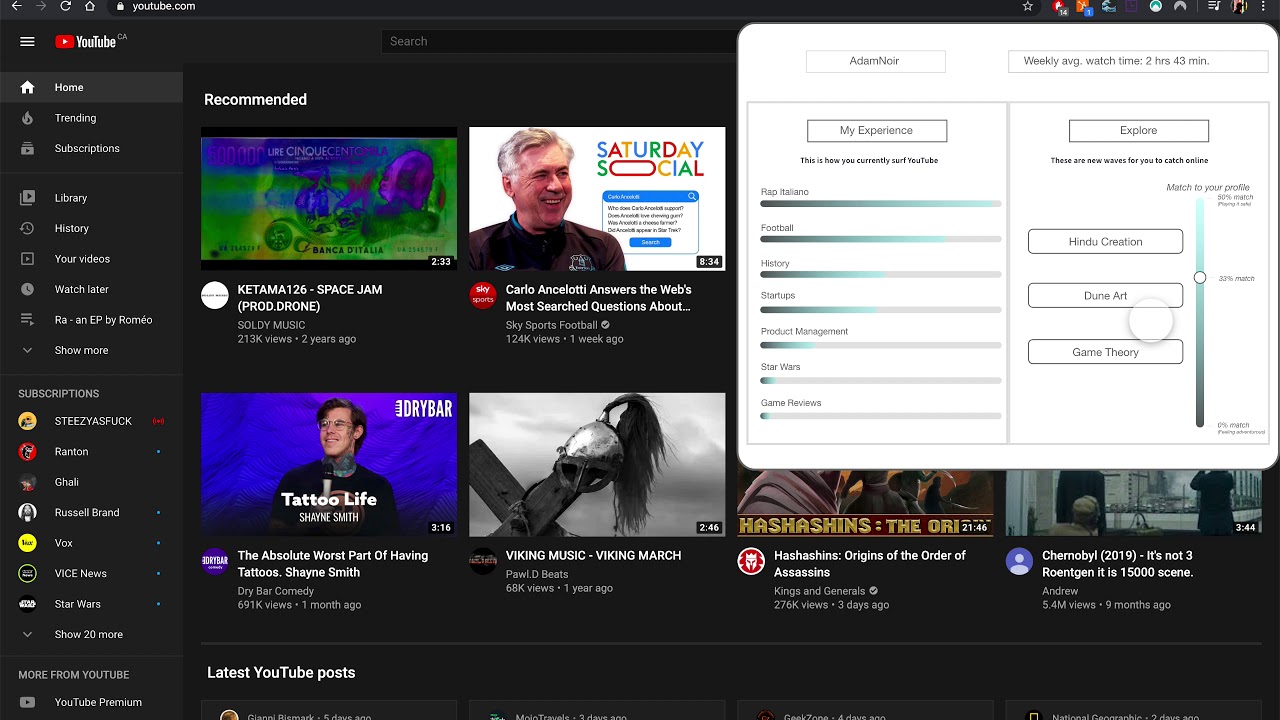Bookmark this page with the star icon

point(1028,6)
